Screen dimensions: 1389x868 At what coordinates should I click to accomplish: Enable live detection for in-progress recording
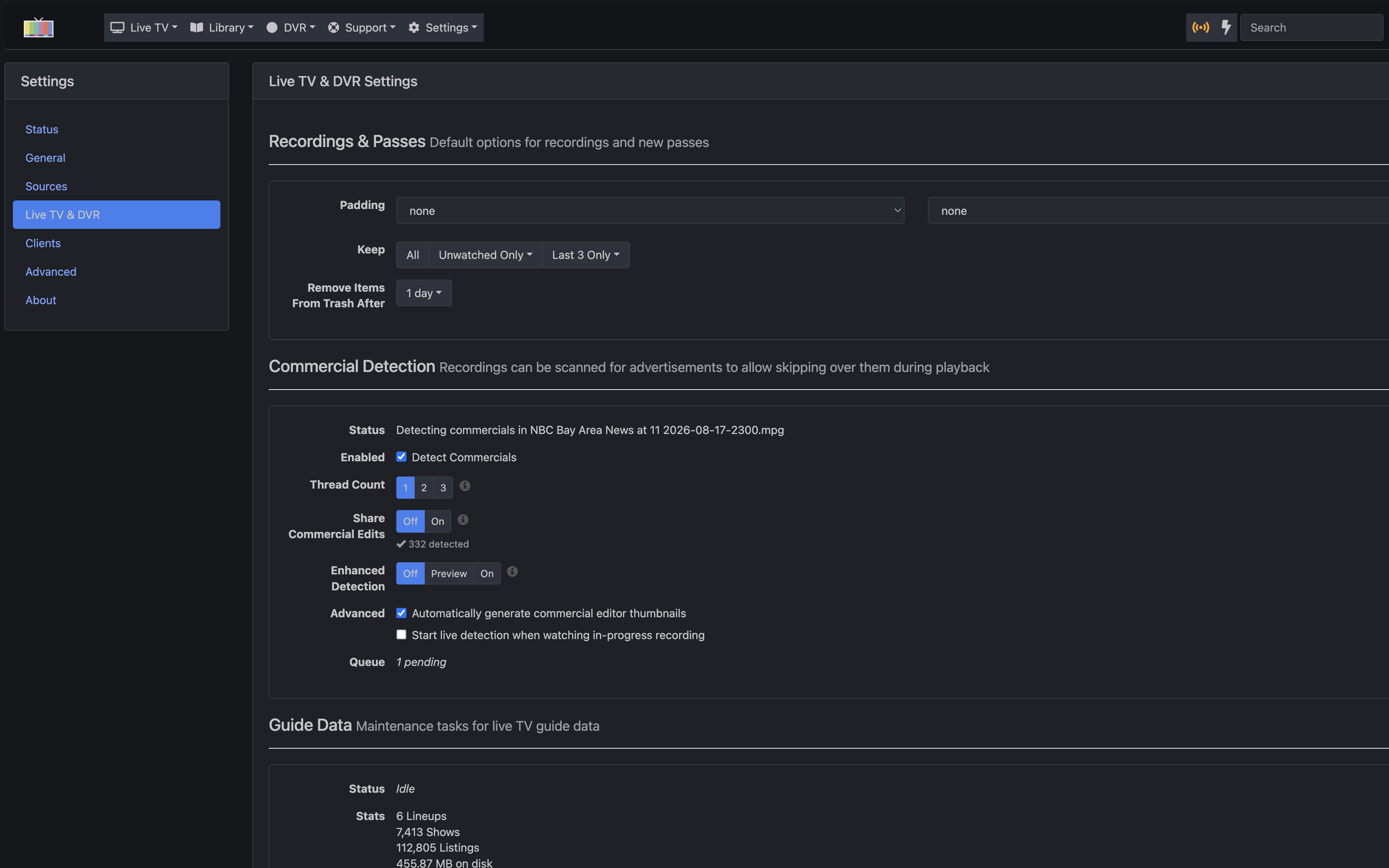401,634
